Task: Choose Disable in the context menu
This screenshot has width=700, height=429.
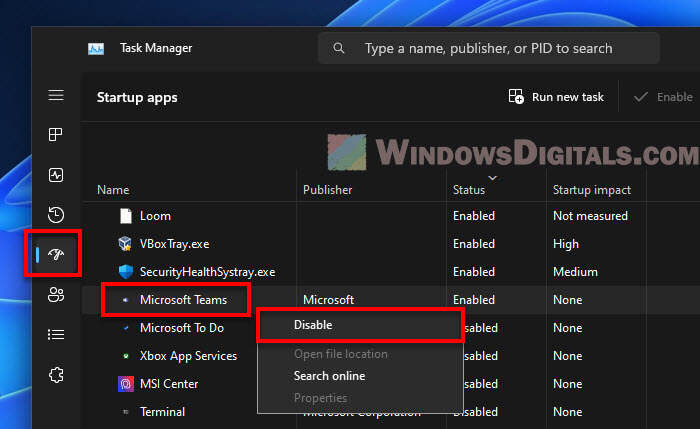Action: [x=360, y=325]
